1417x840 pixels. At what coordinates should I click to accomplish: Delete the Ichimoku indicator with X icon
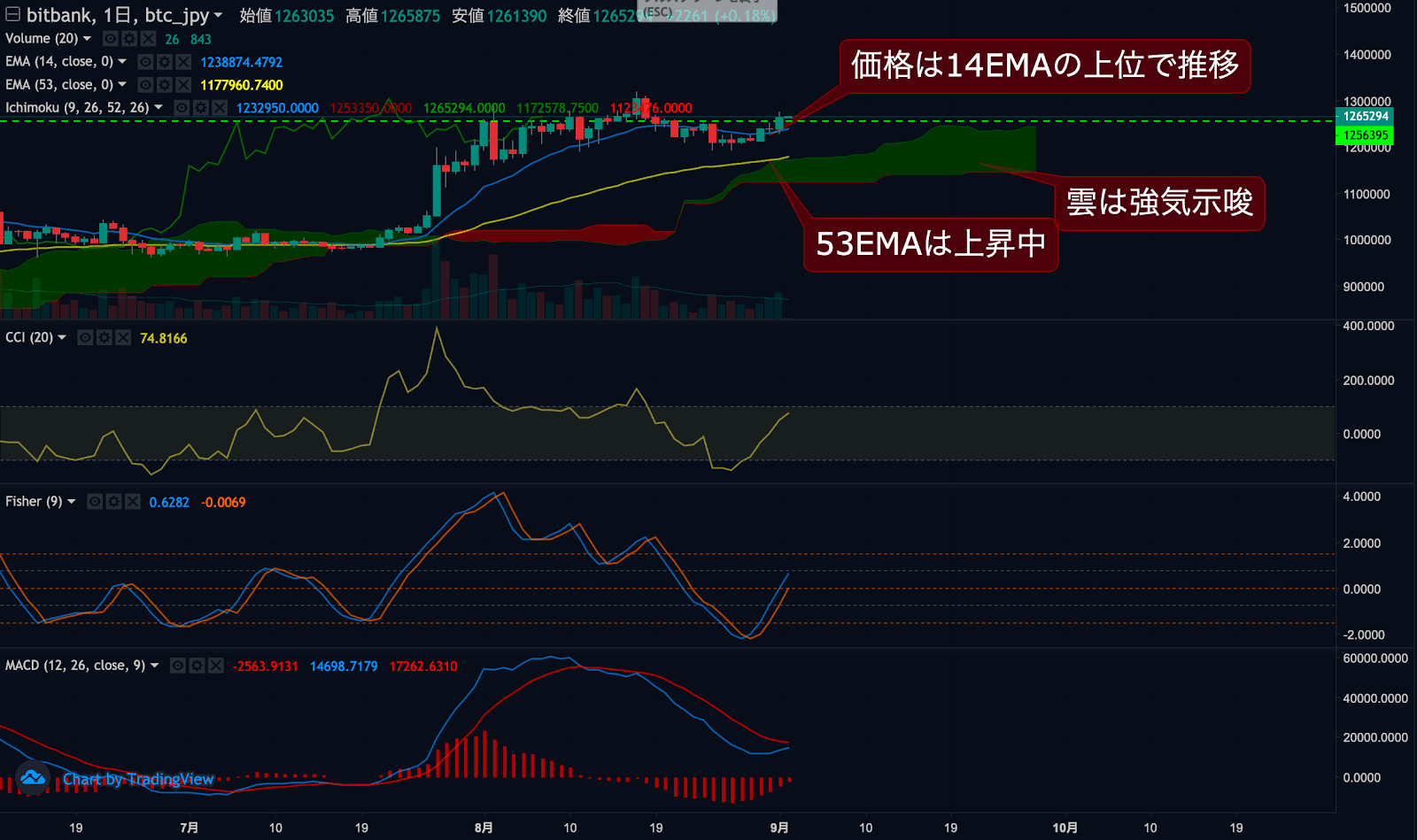click(220, 108)
